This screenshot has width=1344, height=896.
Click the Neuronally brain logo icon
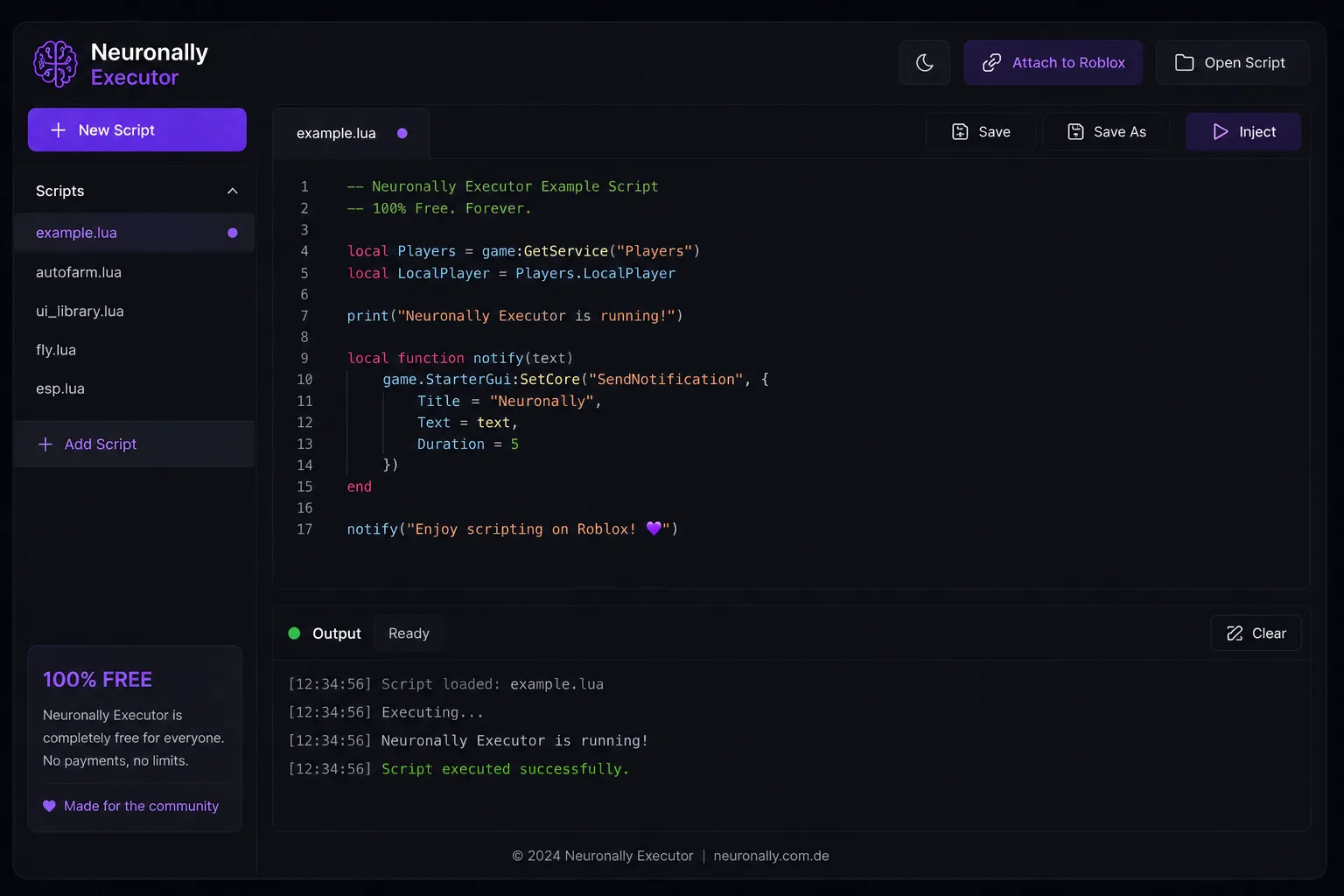coord(55,64)
